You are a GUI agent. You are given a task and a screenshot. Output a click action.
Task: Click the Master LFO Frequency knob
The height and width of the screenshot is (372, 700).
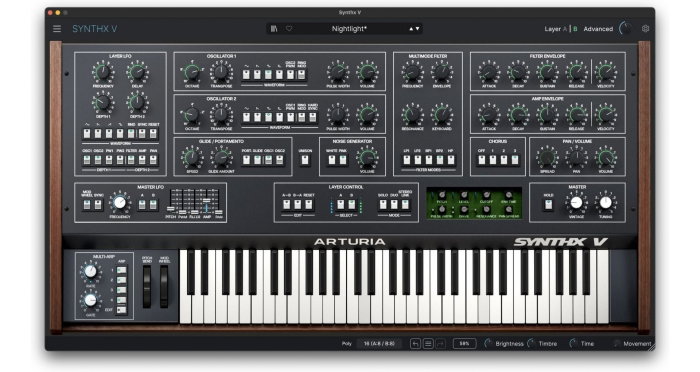point(120,202)
